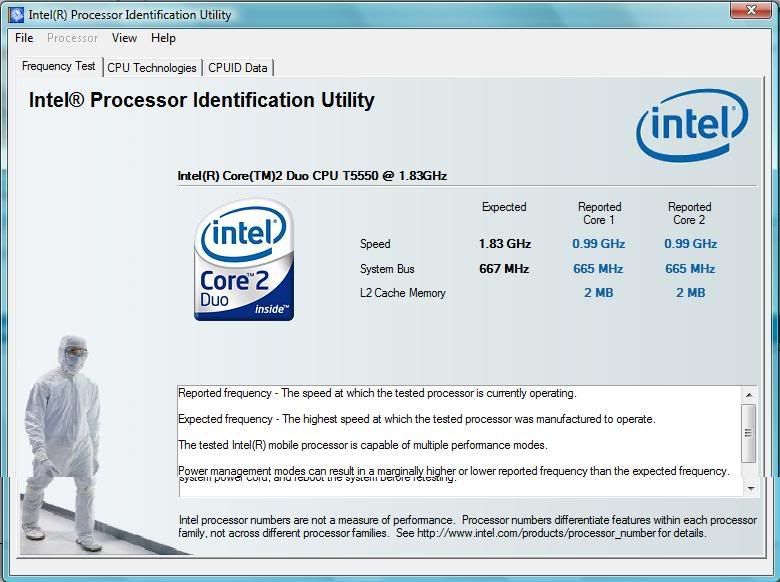Click the Power management modes line
780x582 pixels.
pos(453,470)
